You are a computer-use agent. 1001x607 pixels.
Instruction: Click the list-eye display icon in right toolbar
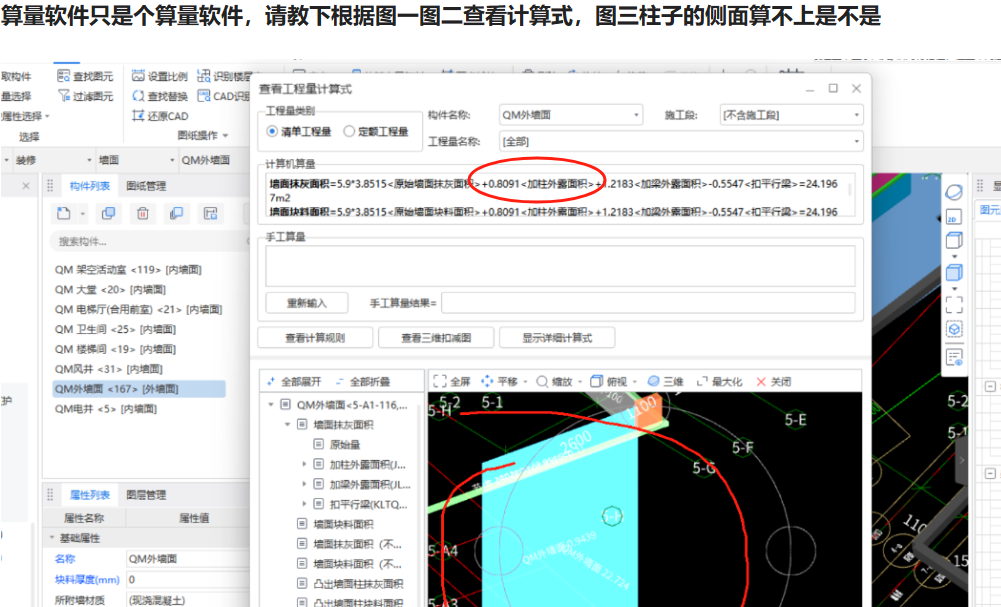click(x=954, y=357)
